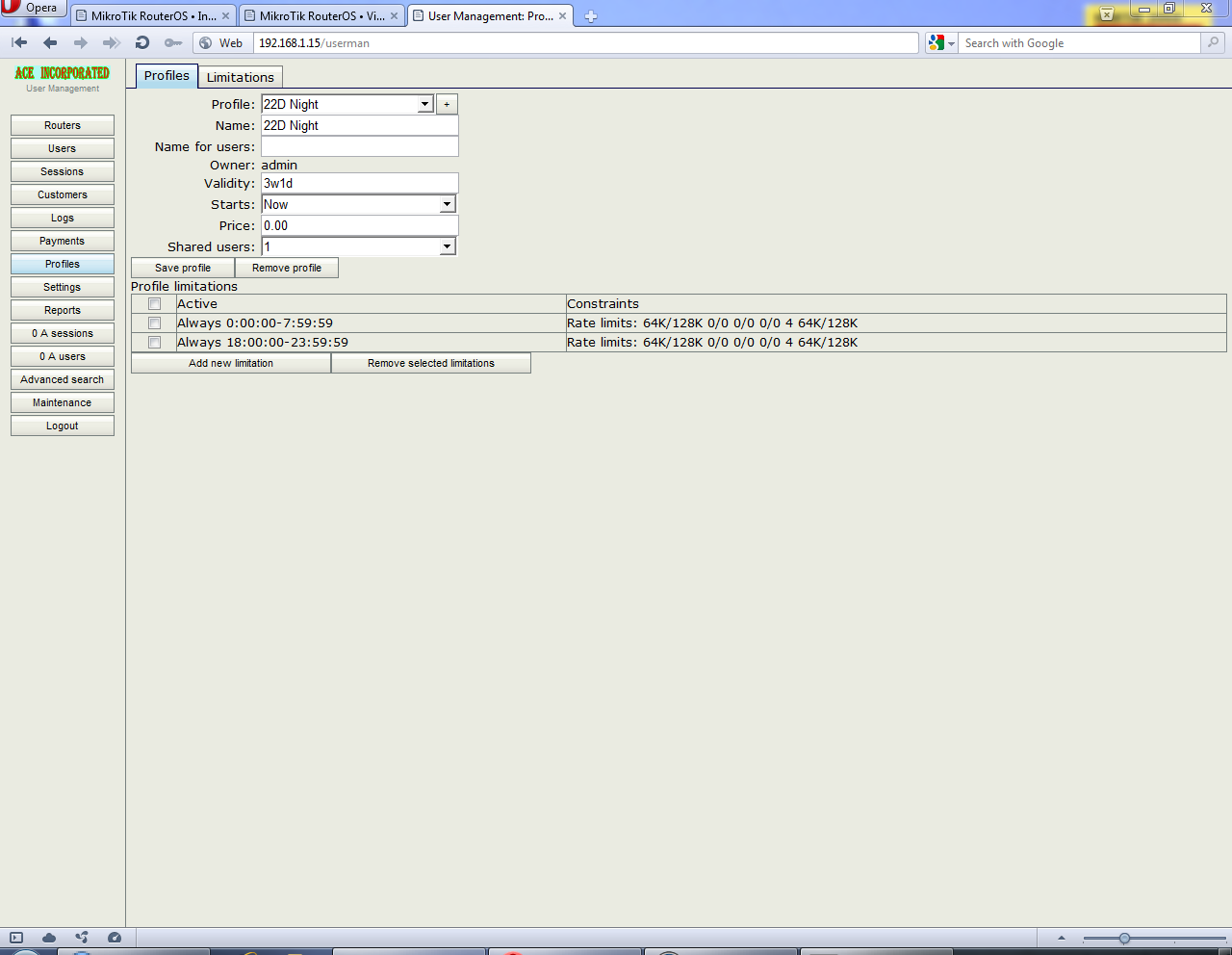Select the Always 18:00:00-23:59:59 limitation text
The width and height of the screenshot is (1232, 955).
[263, 343]
